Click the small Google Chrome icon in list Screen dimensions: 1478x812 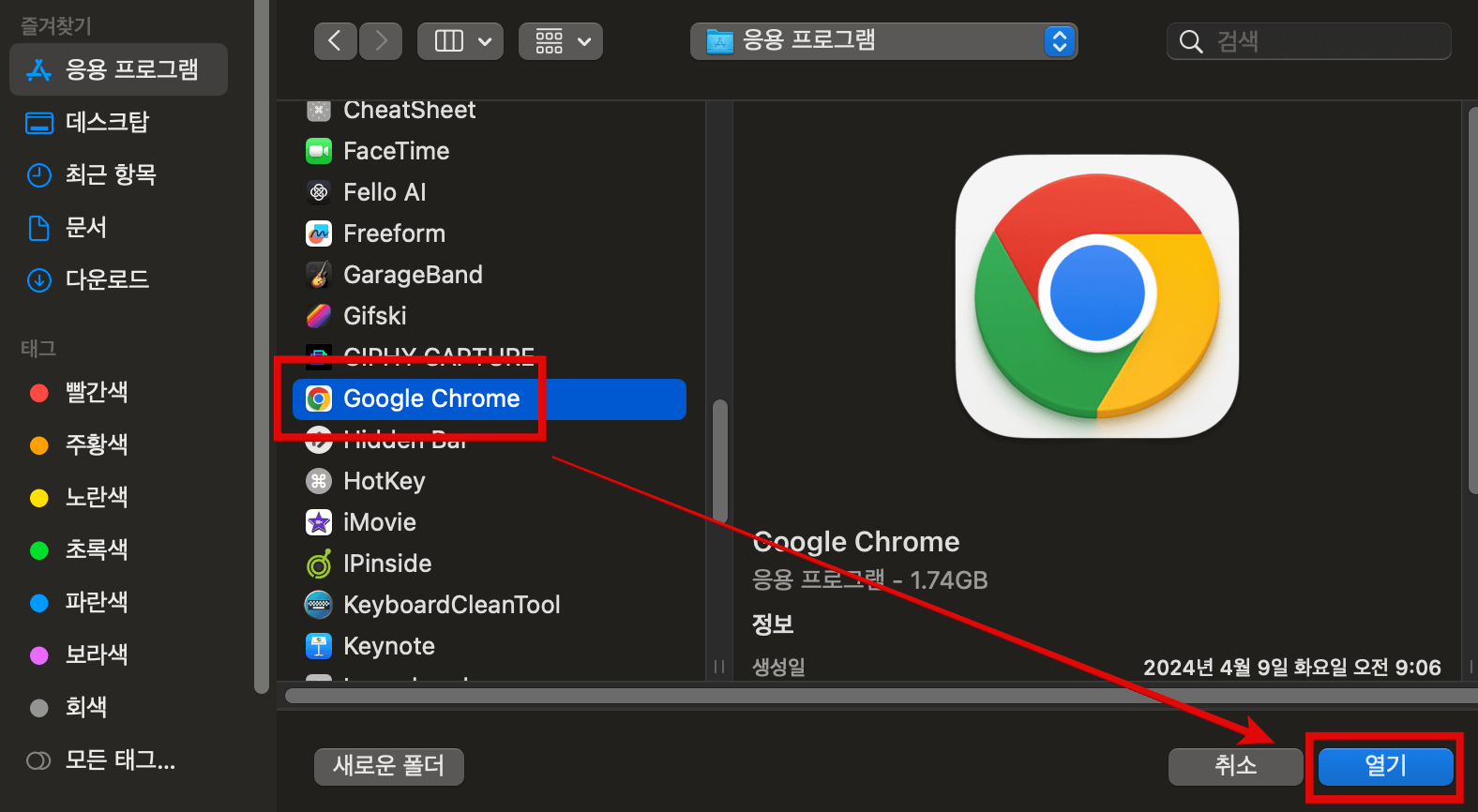point(319,399)
